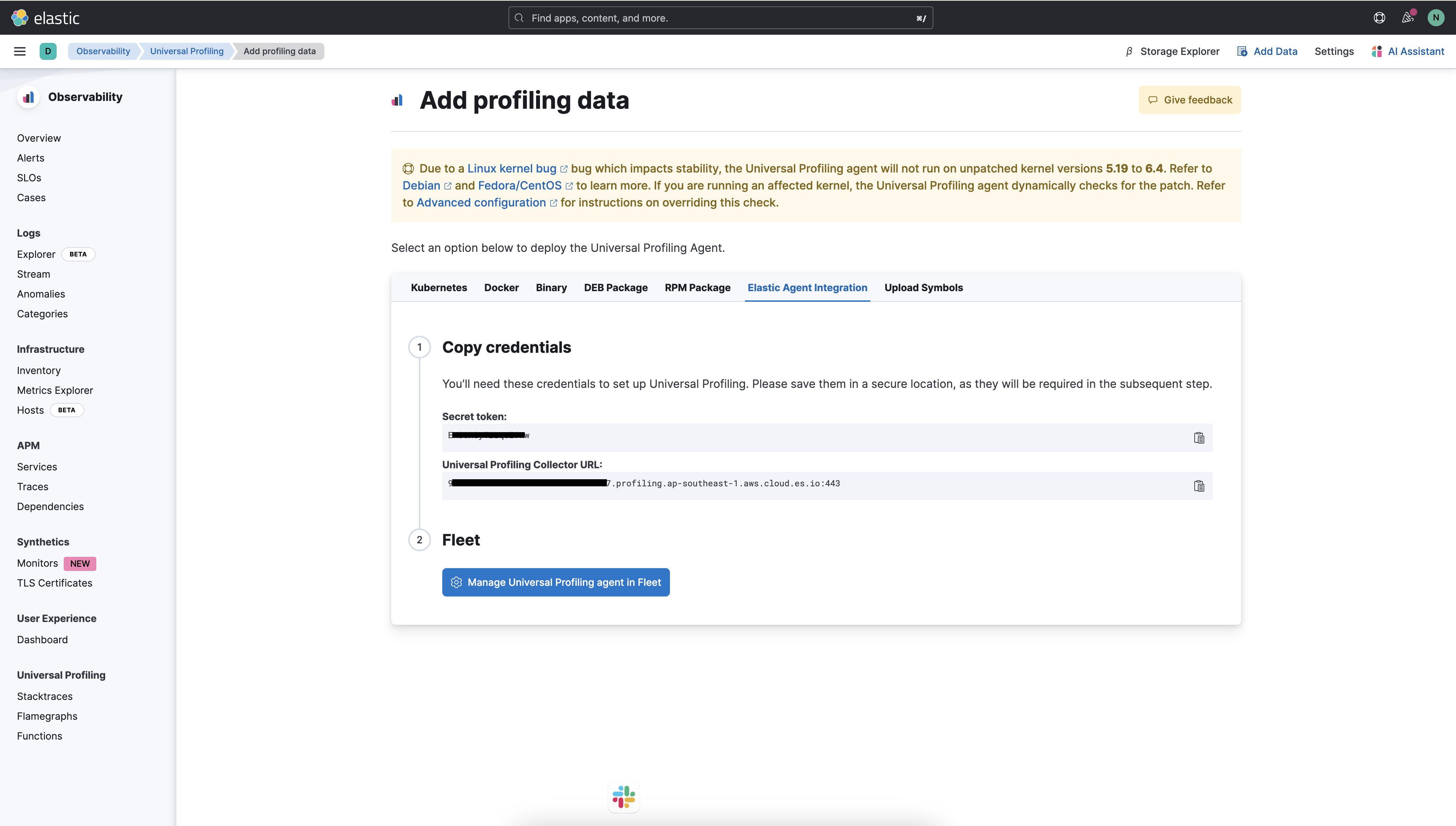
Task: Open the space switcher labeled D
Action: pyautogui.click(x=48, y=51)
